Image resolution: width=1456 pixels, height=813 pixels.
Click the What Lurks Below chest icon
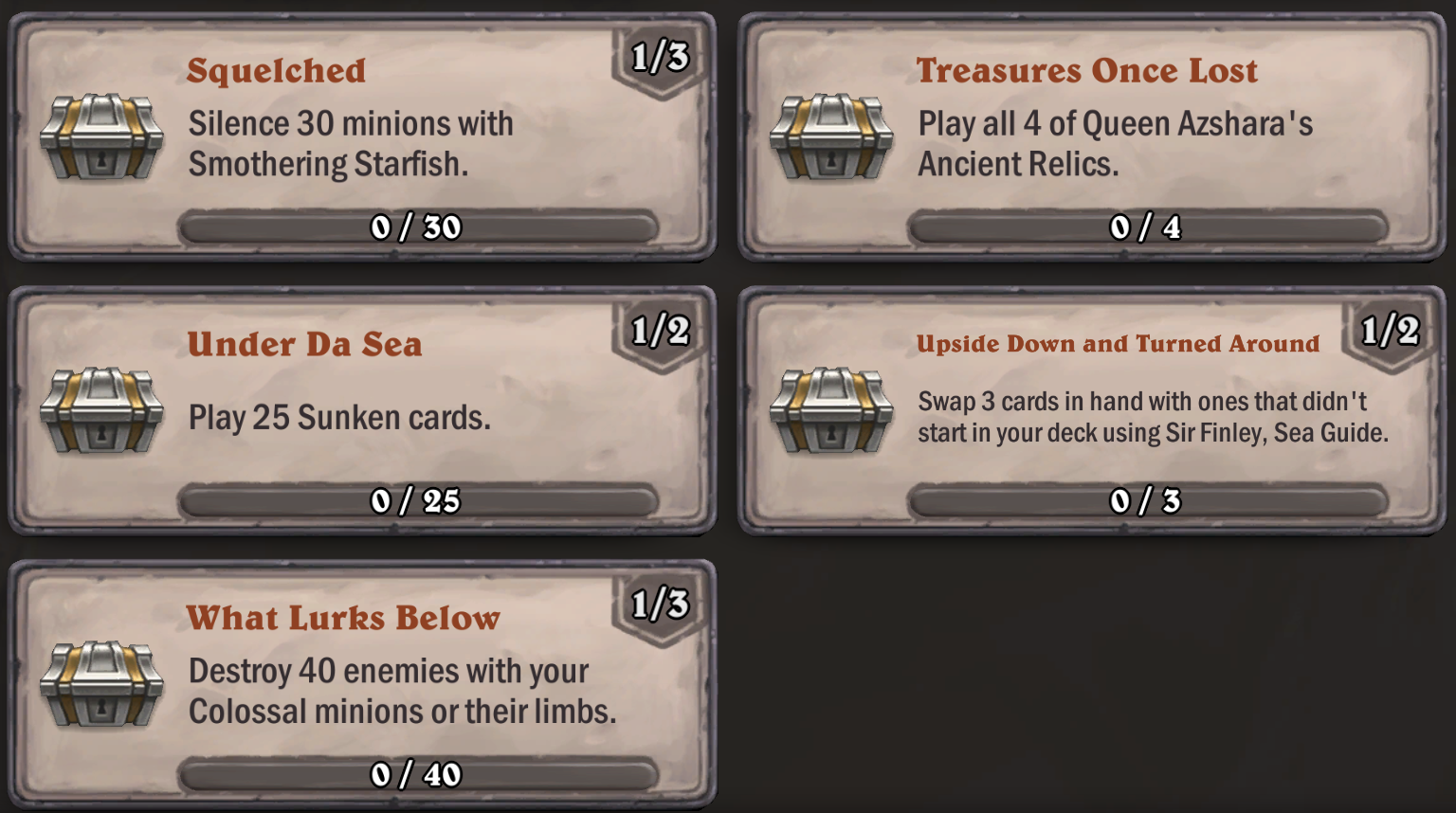[101, 684]
